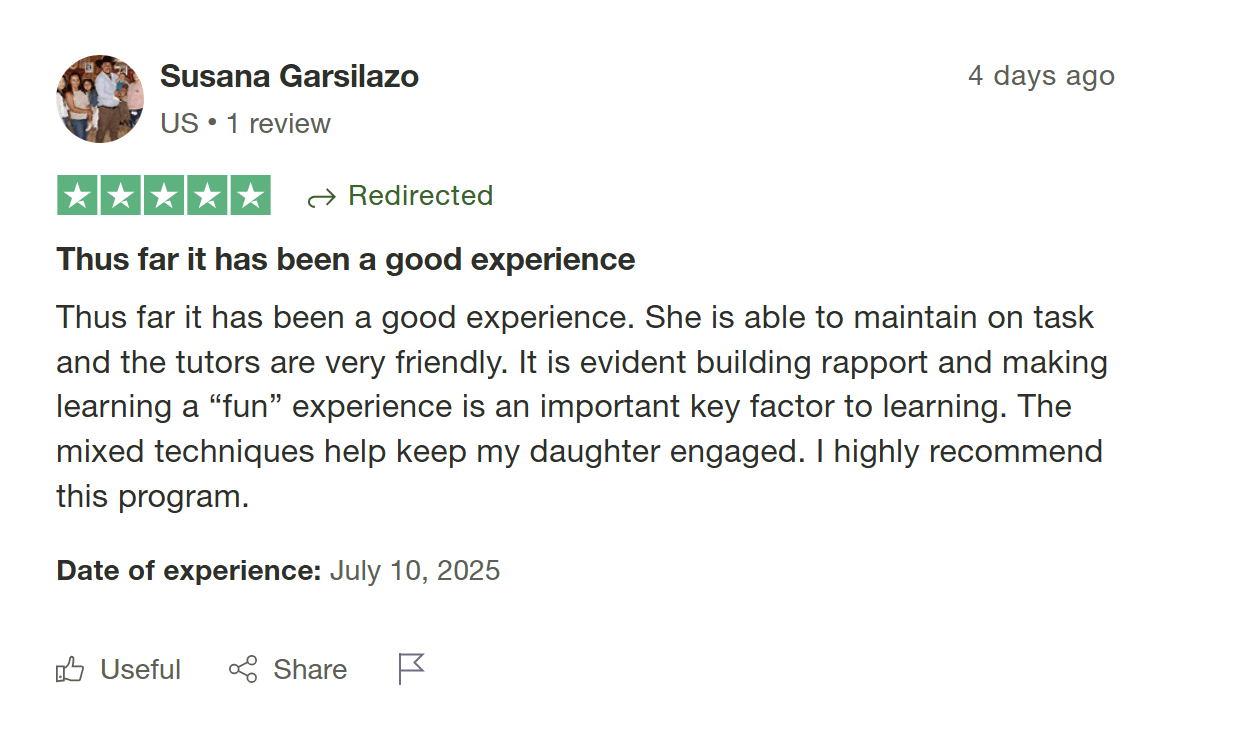Click the "Useful" button label
The width and height of the screenshot is (1234, 749).
tap(140, 669)
